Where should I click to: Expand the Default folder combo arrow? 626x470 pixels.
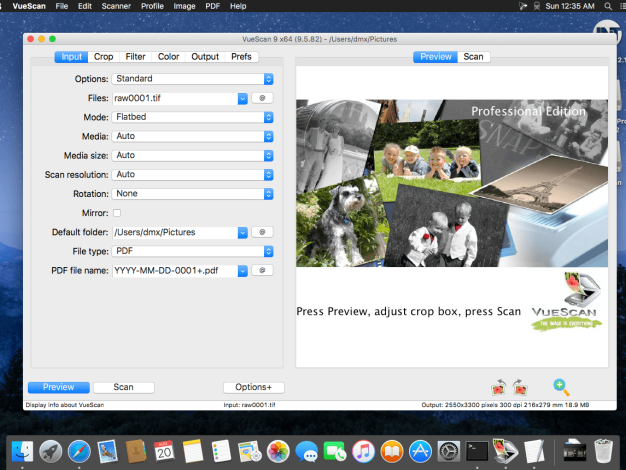tap(242, 232)
